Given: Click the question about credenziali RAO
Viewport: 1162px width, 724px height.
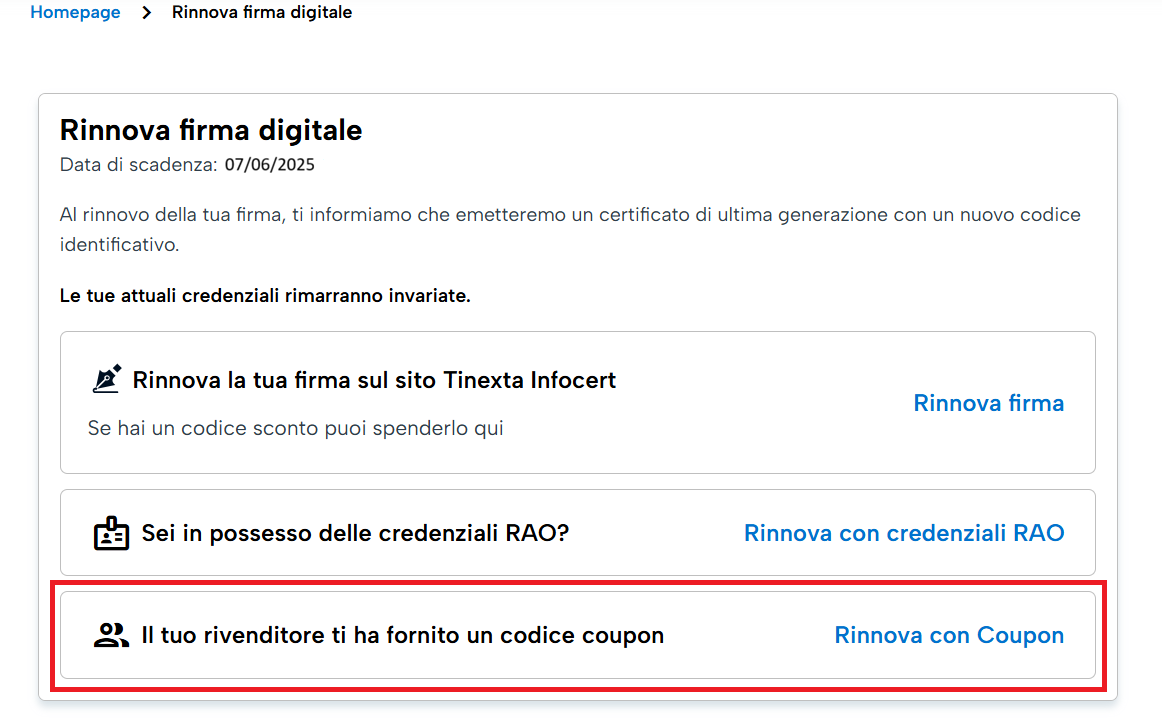Looking at the screenshot, I should [x=355, y=533].
